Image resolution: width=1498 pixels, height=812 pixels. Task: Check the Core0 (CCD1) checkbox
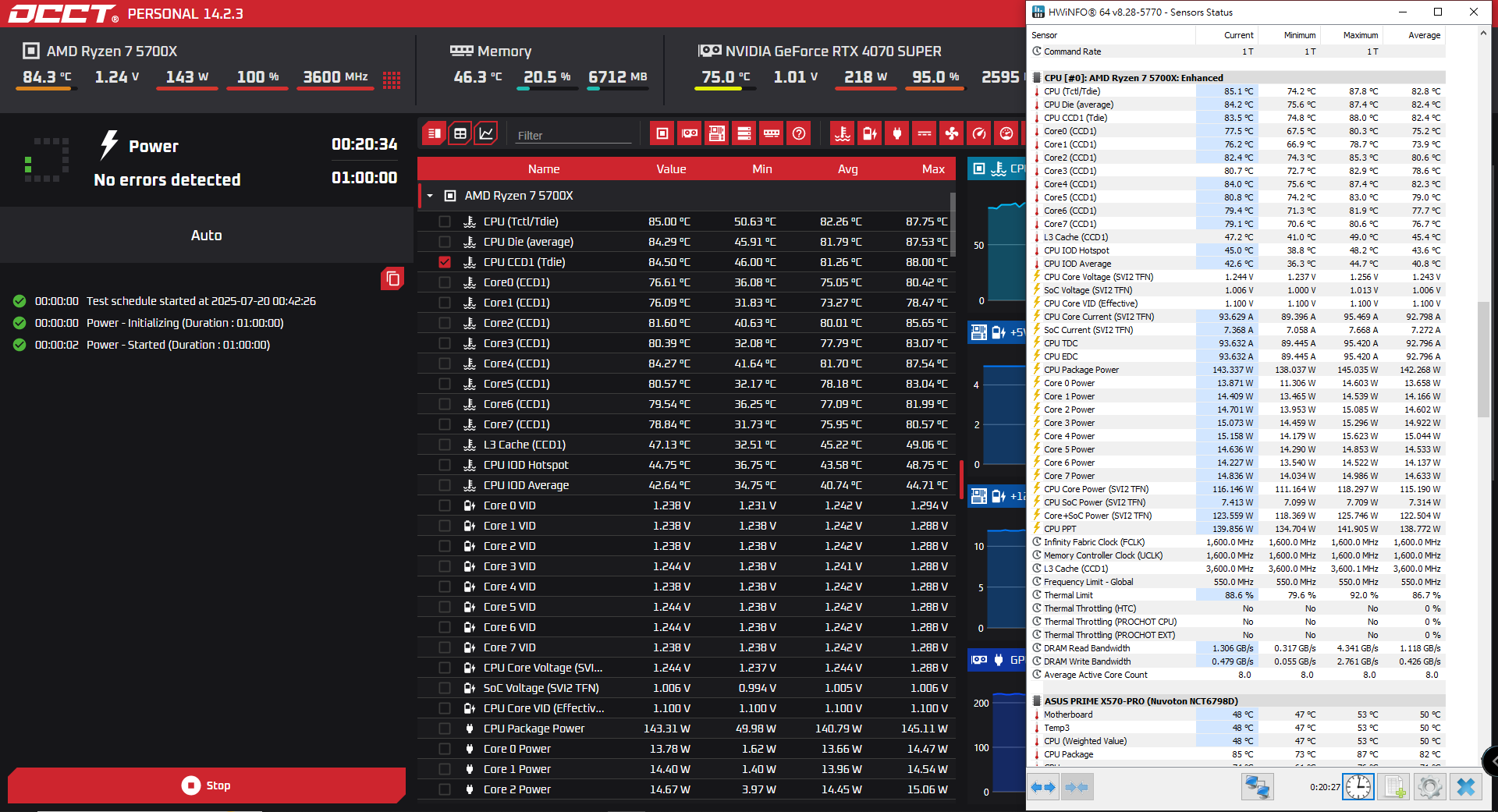[x=445, y=282]
